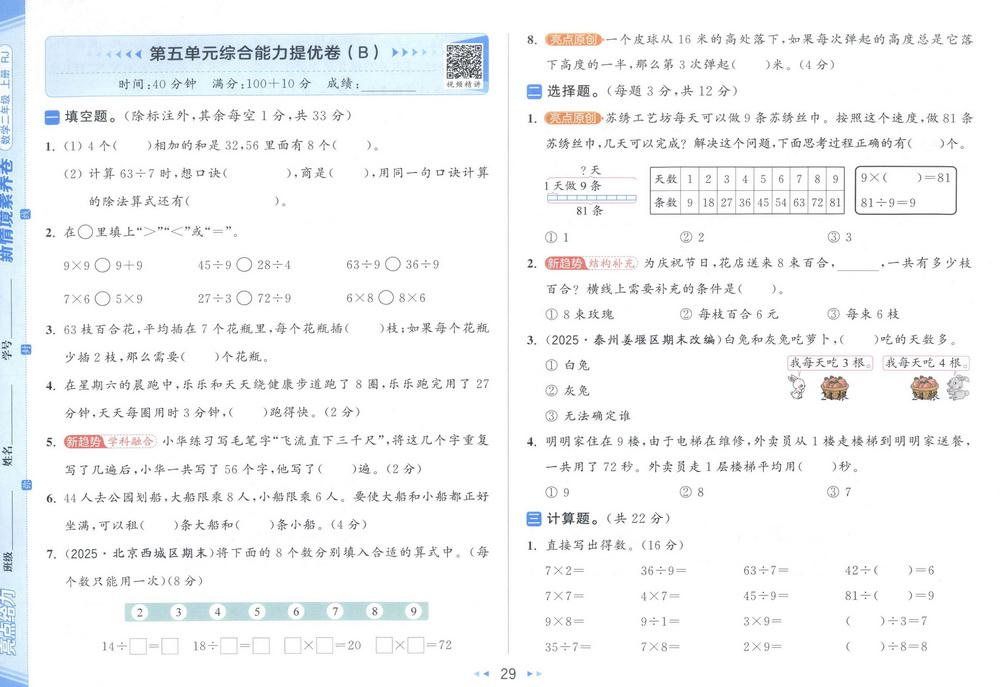Click the 81条 segmented bar diagram
This screenshot has height=687, width=1000.
tap(592, 197)
